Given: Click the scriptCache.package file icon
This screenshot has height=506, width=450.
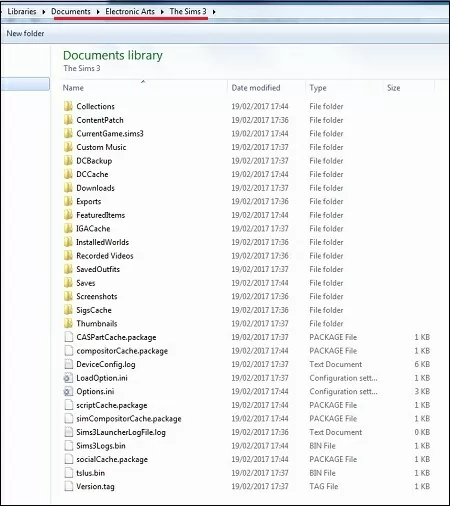Looking at the screenshot, I should tap(68, 405).
